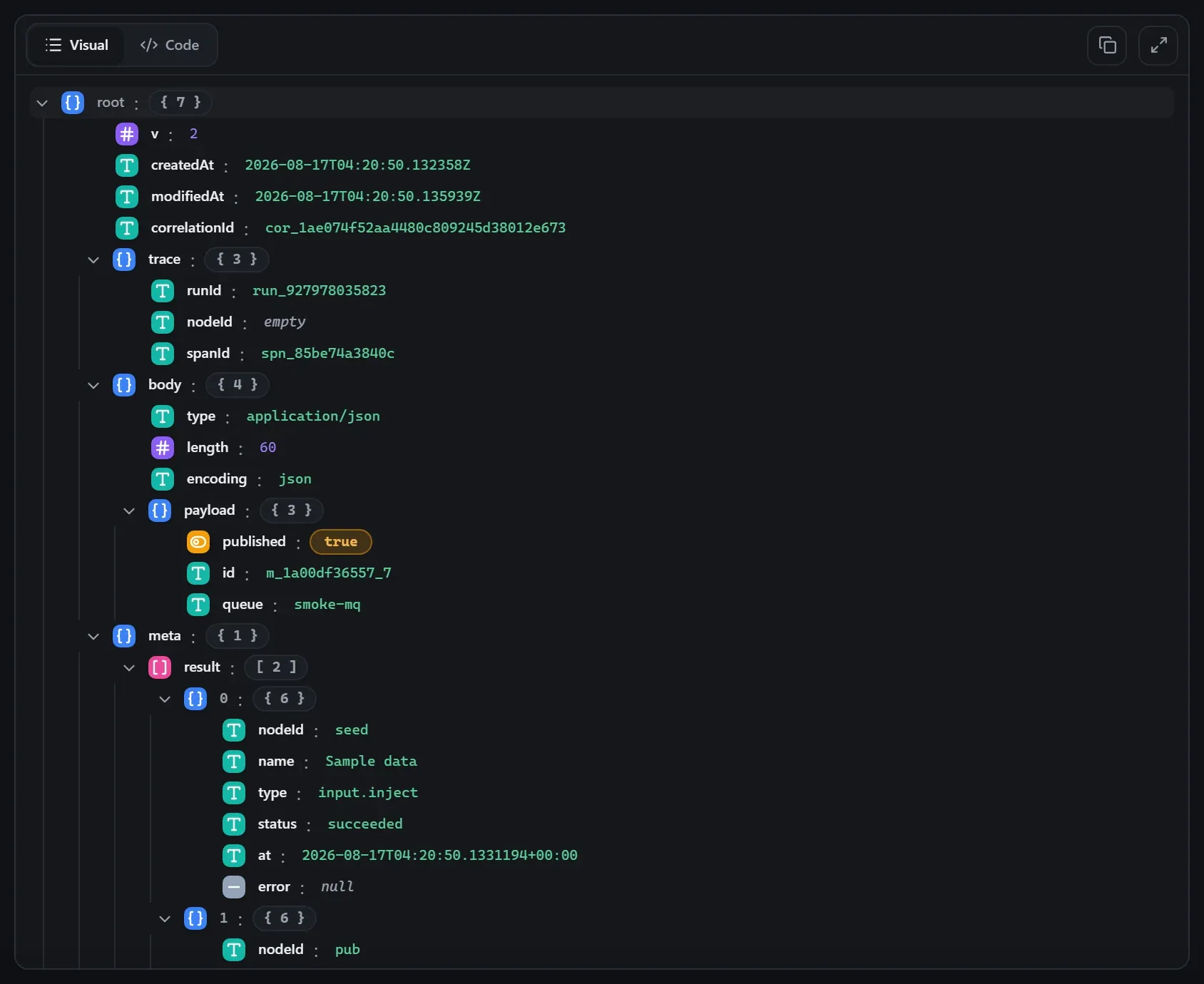Click the result count badge [ 2 ]

coord(276,667)
